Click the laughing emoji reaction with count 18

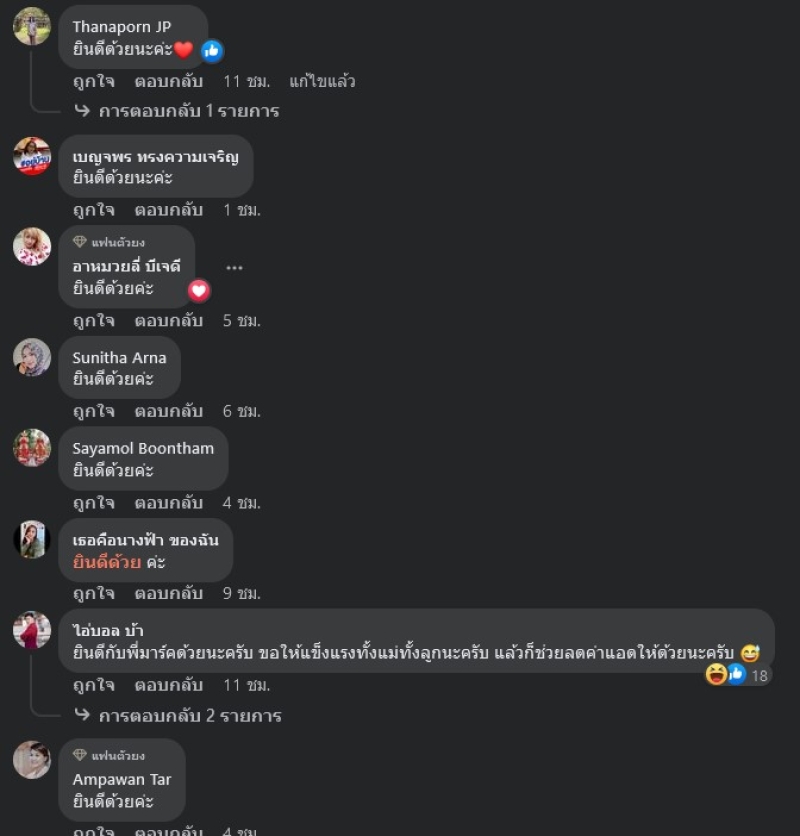716,674
